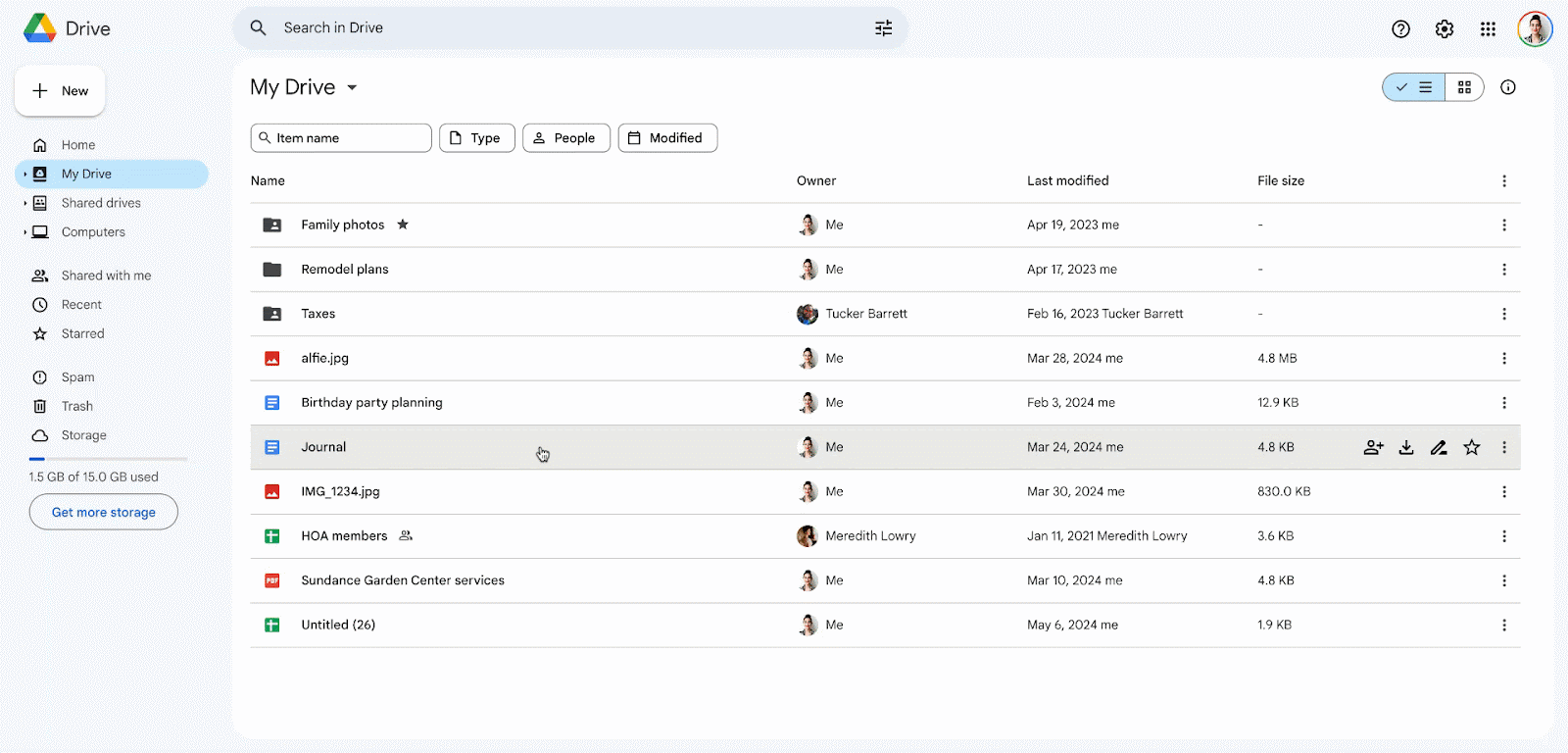Open the Settings gear
Image resolution: width=1568 pixels, height=753 pixels.
(1445, 29)
